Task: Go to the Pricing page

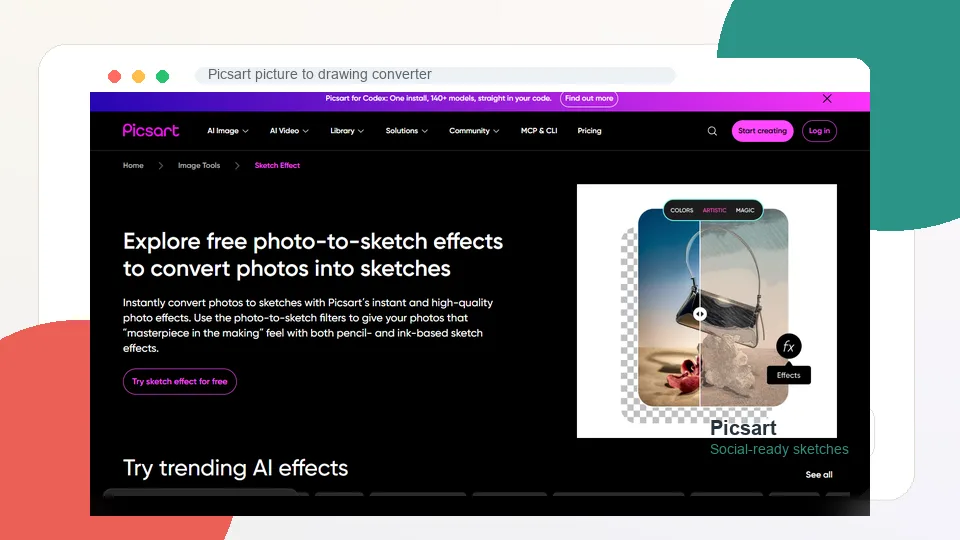Action: (x=590, y=131)
